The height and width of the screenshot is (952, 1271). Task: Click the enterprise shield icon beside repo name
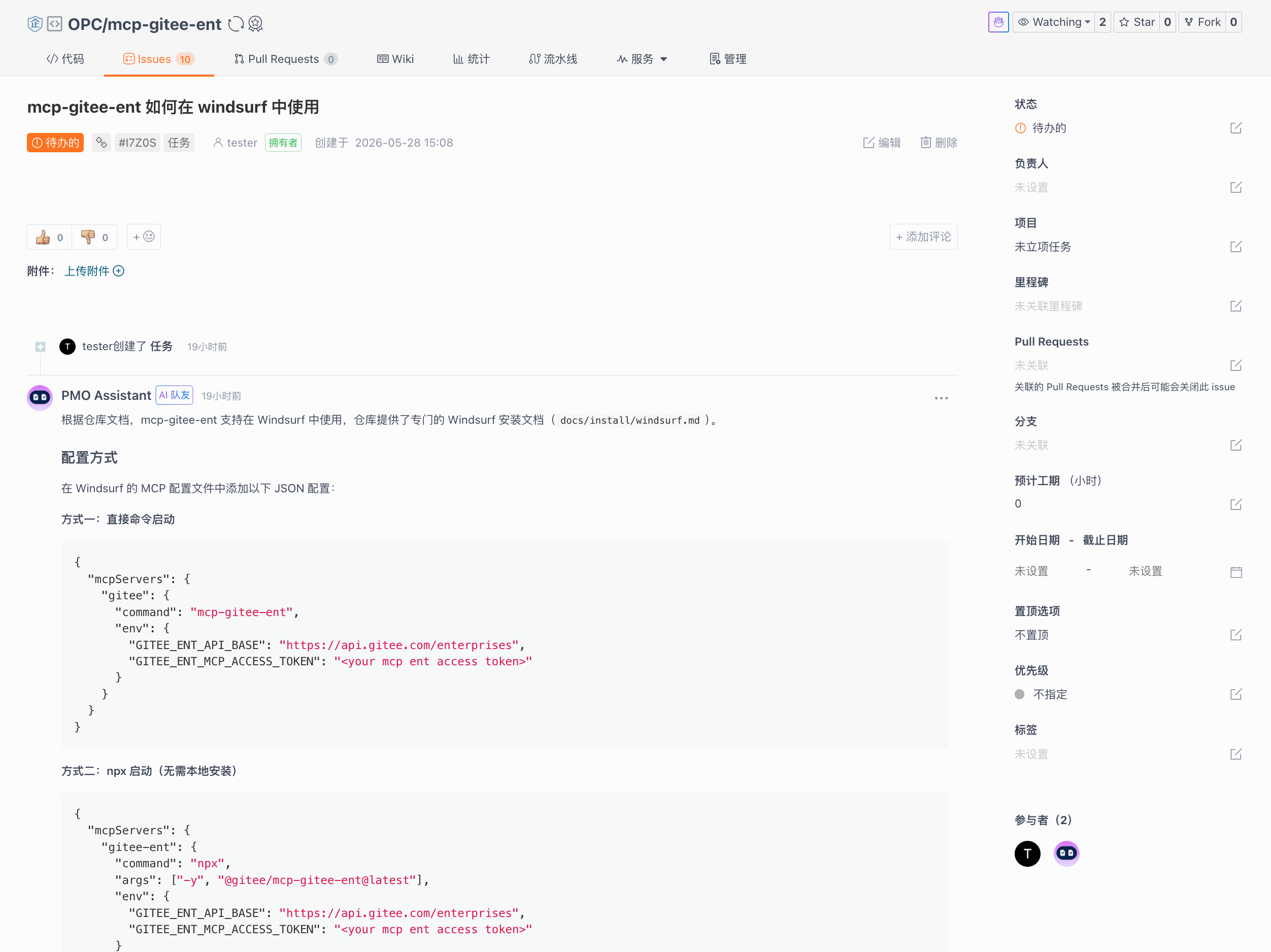pyautogui.click(x=35, y=23)
